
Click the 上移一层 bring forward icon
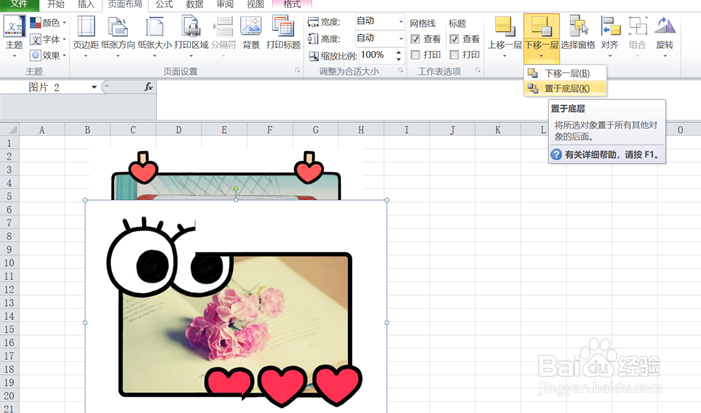505,26
